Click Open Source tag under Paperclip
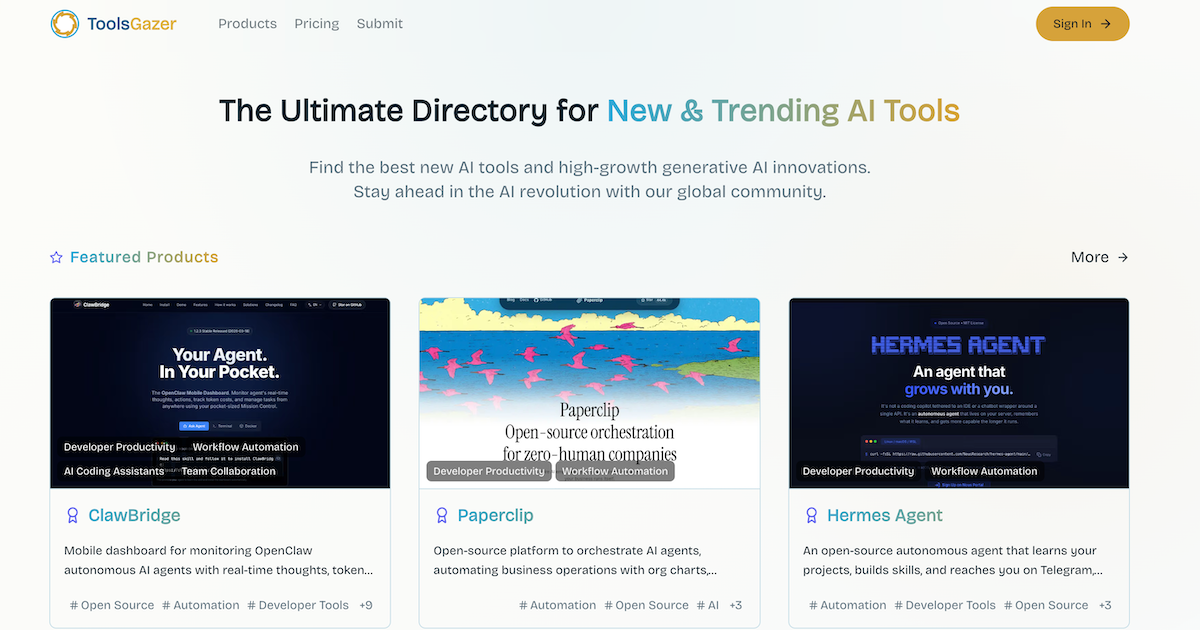This screenshot has height=630, width=1200. coord(647,605)
